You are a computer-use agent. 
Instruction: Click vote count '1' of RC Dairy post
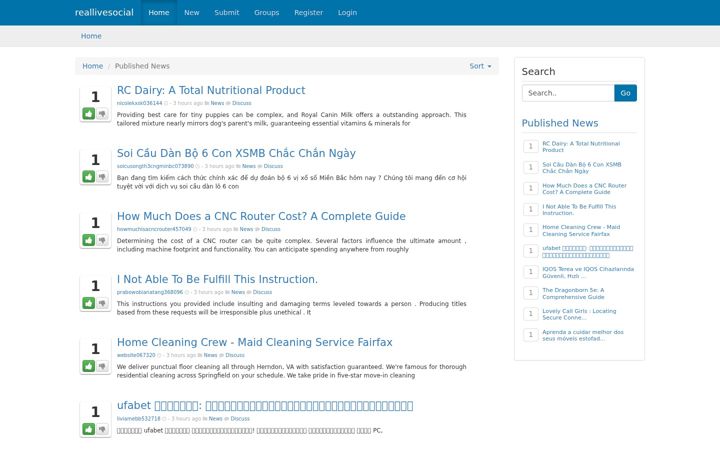click(95, 97)
